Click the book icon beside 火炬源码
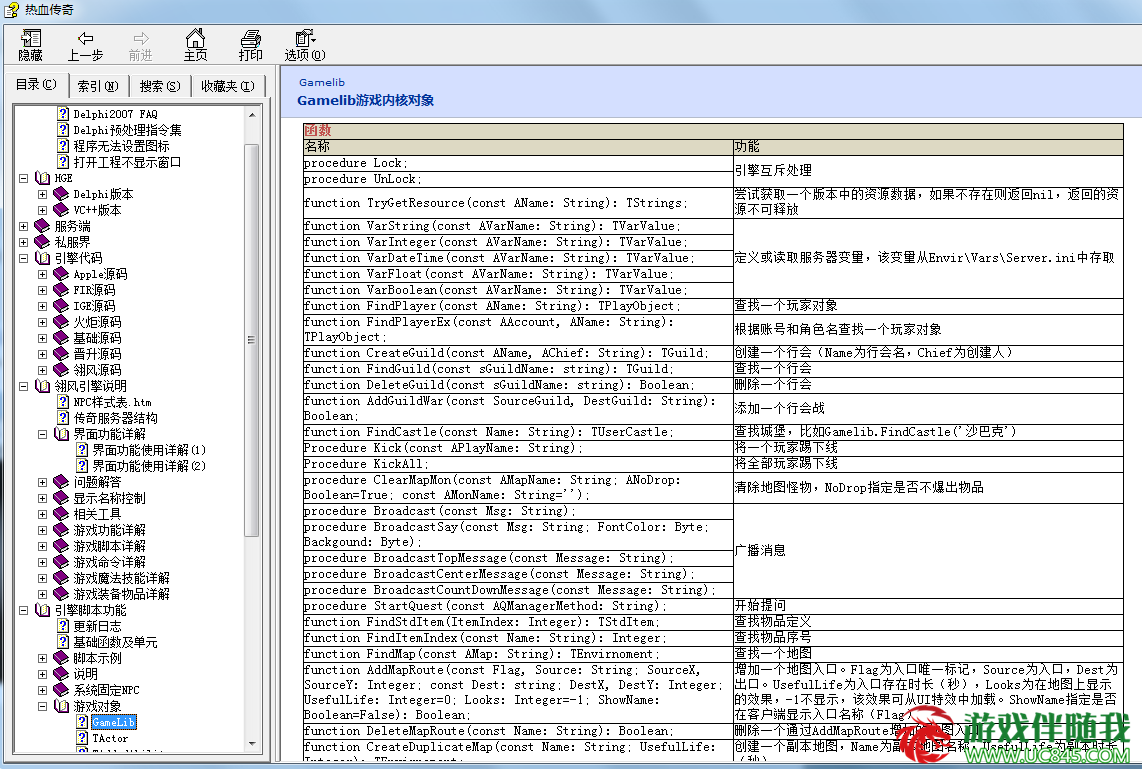The height and width of the screenshot is (769, 1142). click(62, 322)
